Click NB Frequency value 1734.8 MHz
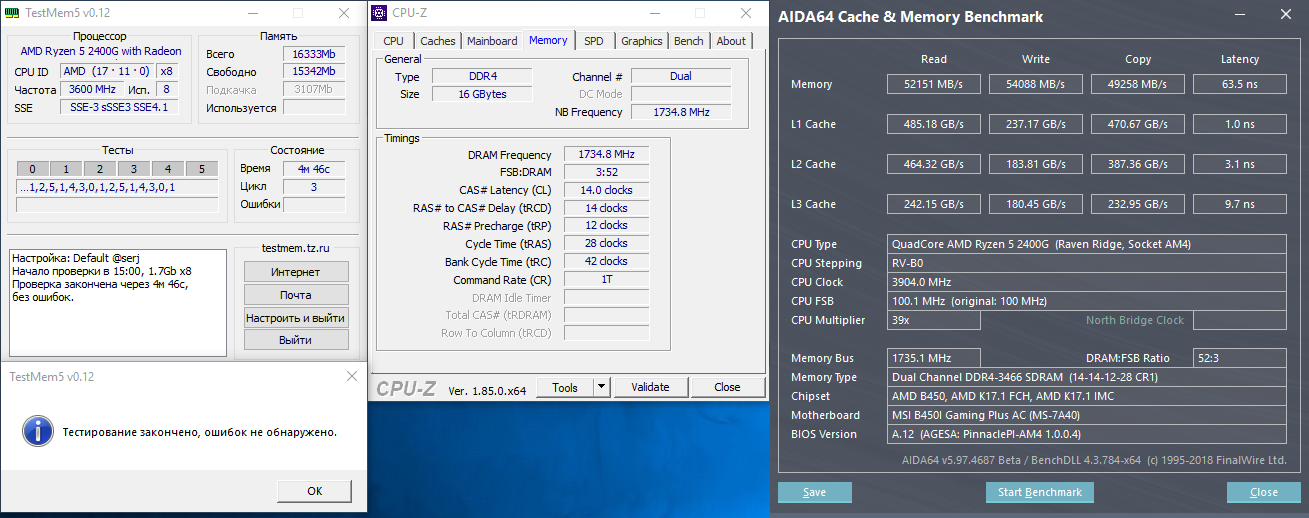This screenshot has width=1309, height=518. [680, 112]
